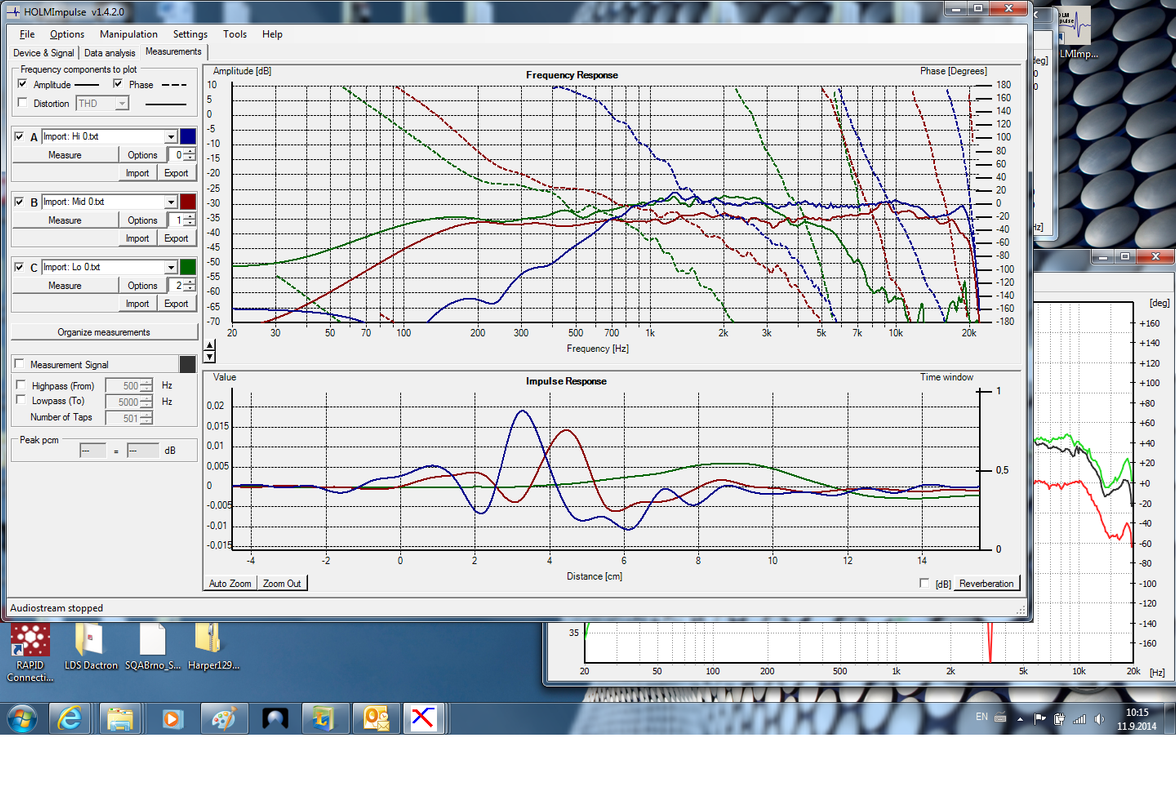Open the Action Center flag icon
Screen dimensions: 1176x800
[1040, 719]
